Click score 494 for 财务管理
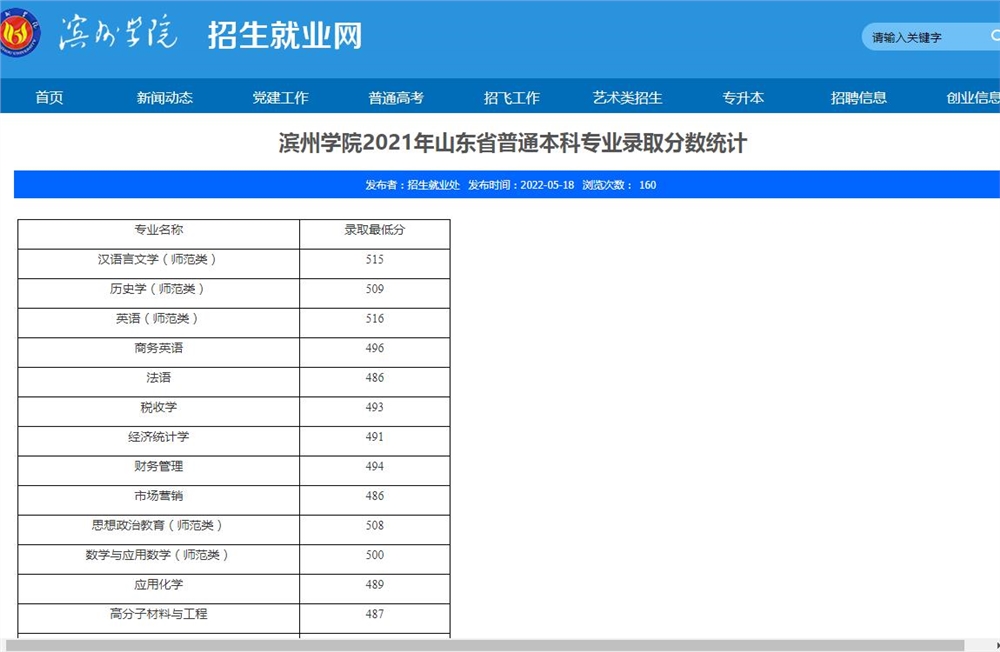This screenshot has height=652, width=1000. click(374, 466)
